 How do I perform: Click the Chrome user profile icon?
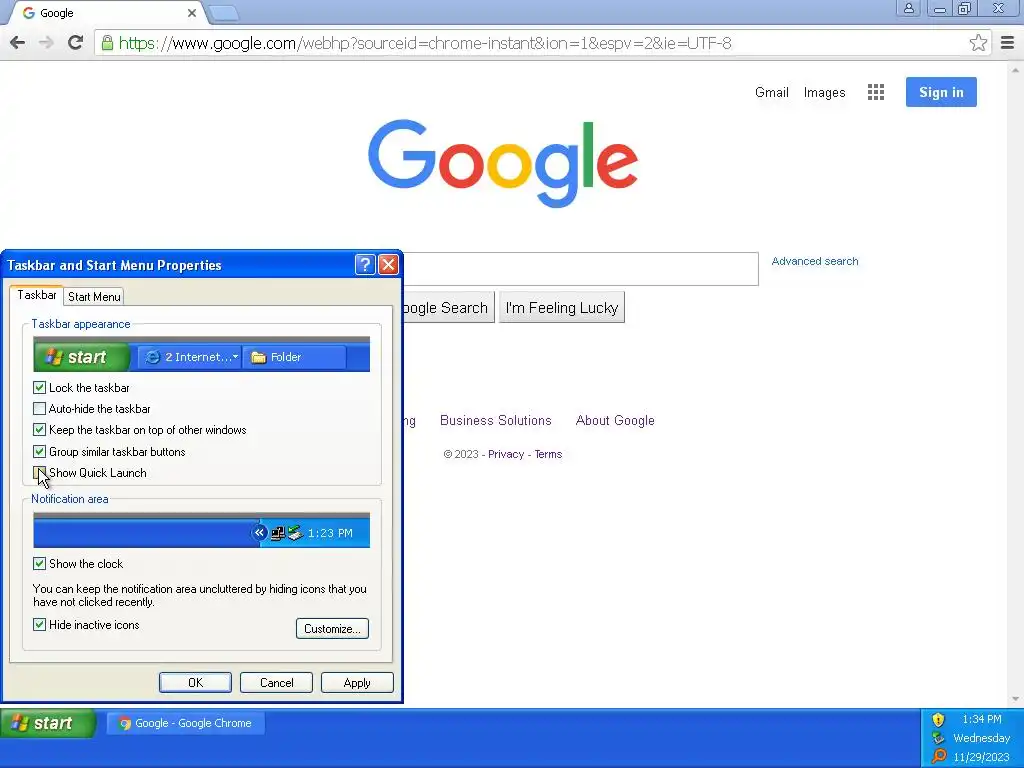tap(908, 8)
